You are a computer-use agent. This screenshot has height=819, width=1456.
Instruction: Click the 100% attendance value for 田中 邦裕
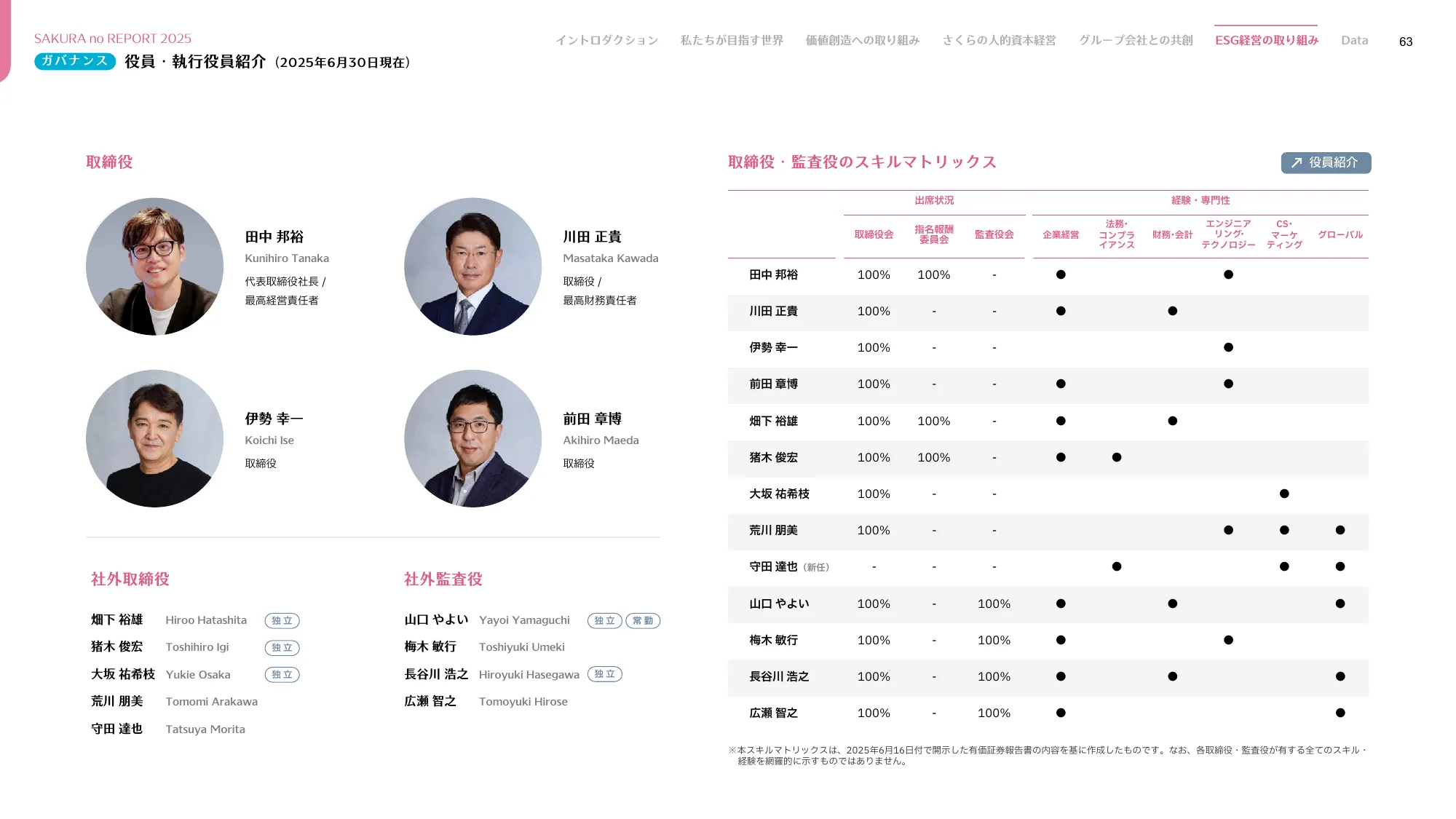pos(874,274)
